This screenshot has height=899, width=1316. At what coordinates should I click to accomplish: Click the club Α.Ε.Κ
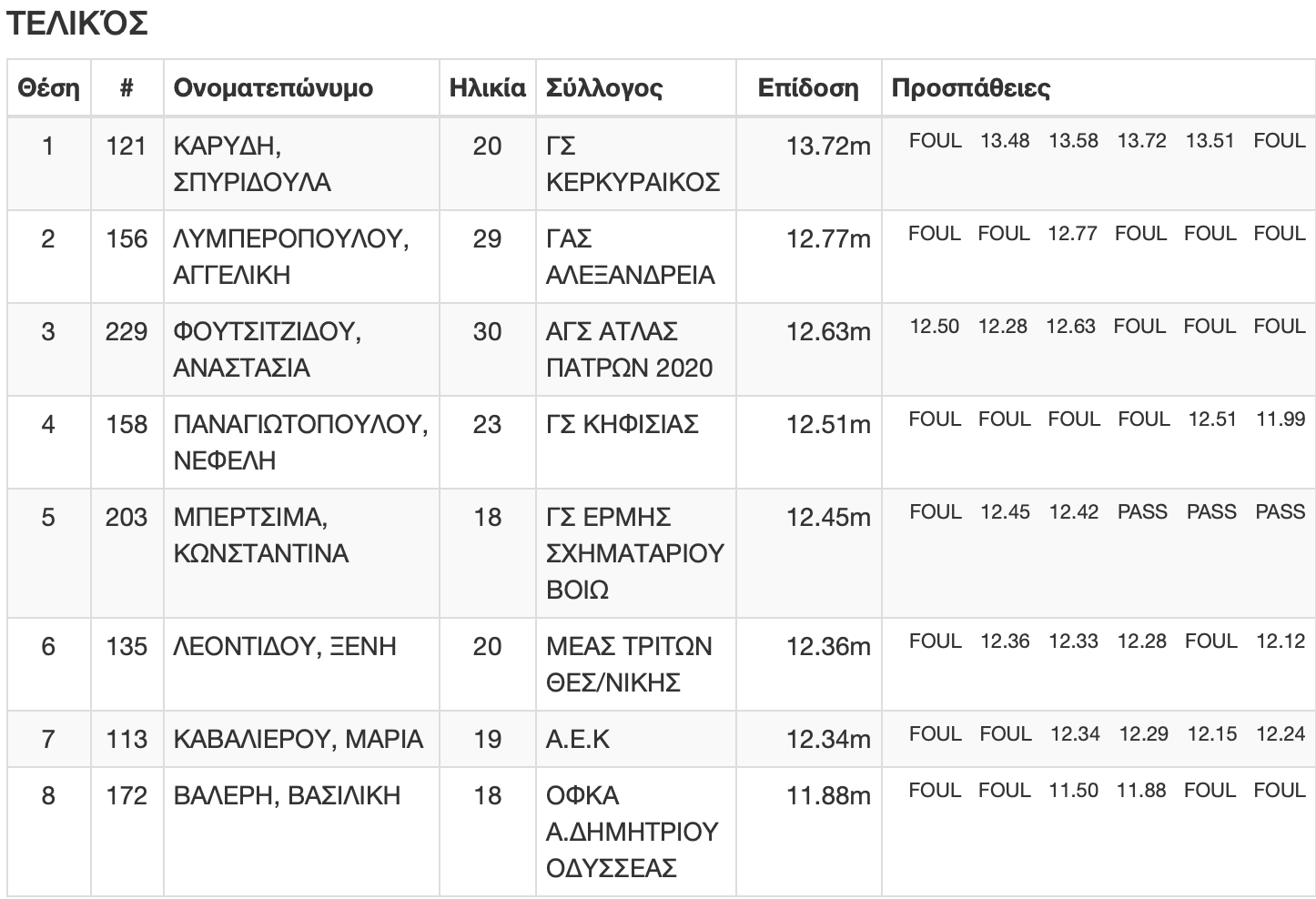coord(578,740)
